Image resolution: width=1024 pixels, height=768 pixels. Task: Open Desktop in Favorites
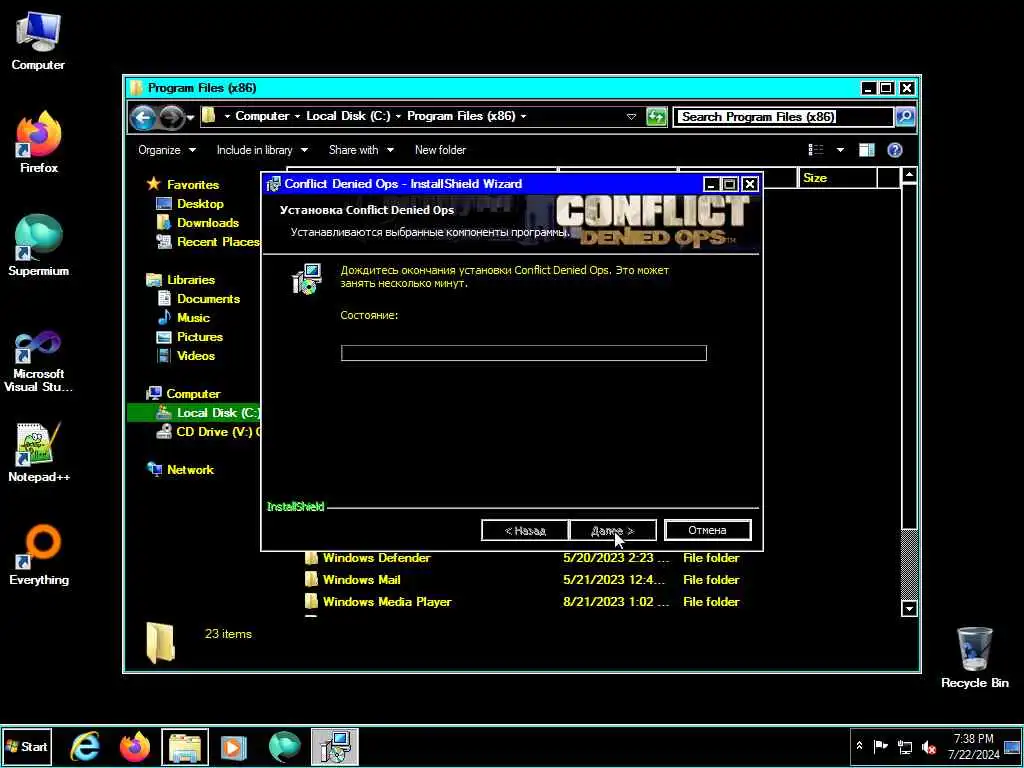coord(200,204)
